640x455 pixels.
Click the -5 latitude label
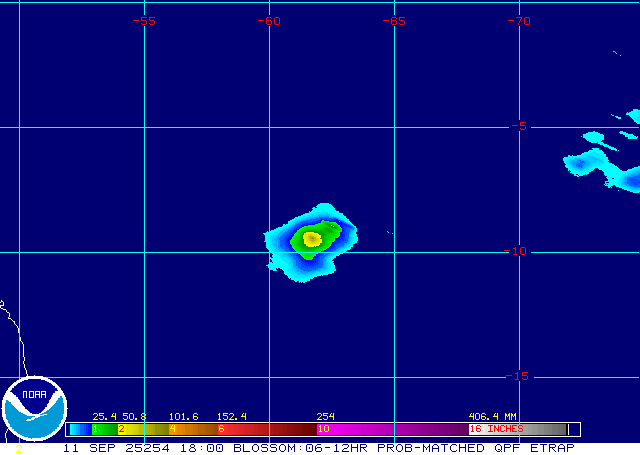click(x=518, y=127)
